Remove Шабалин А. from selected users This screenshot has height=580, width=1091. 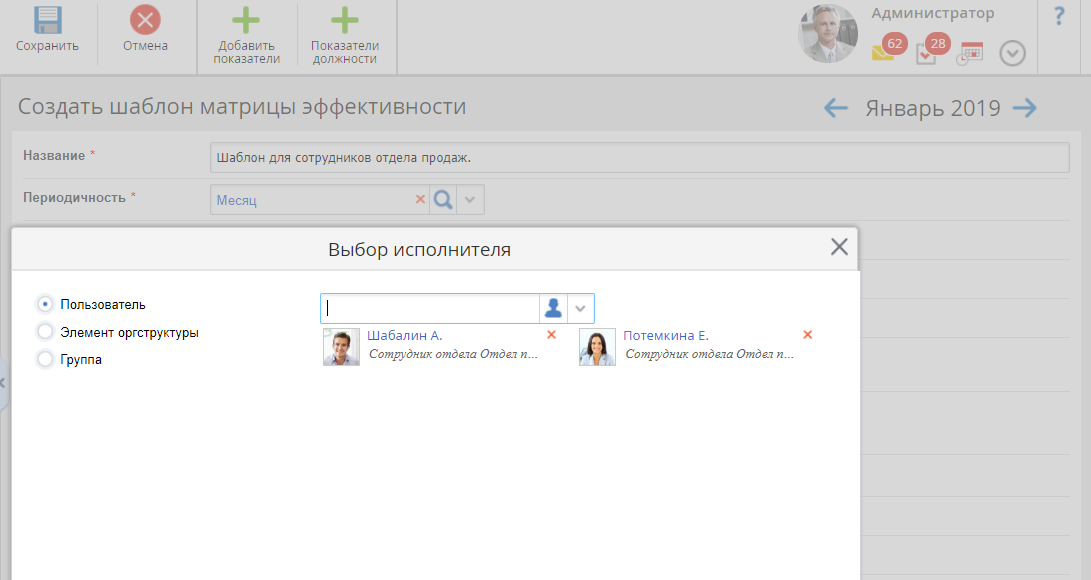coord(551,335)
